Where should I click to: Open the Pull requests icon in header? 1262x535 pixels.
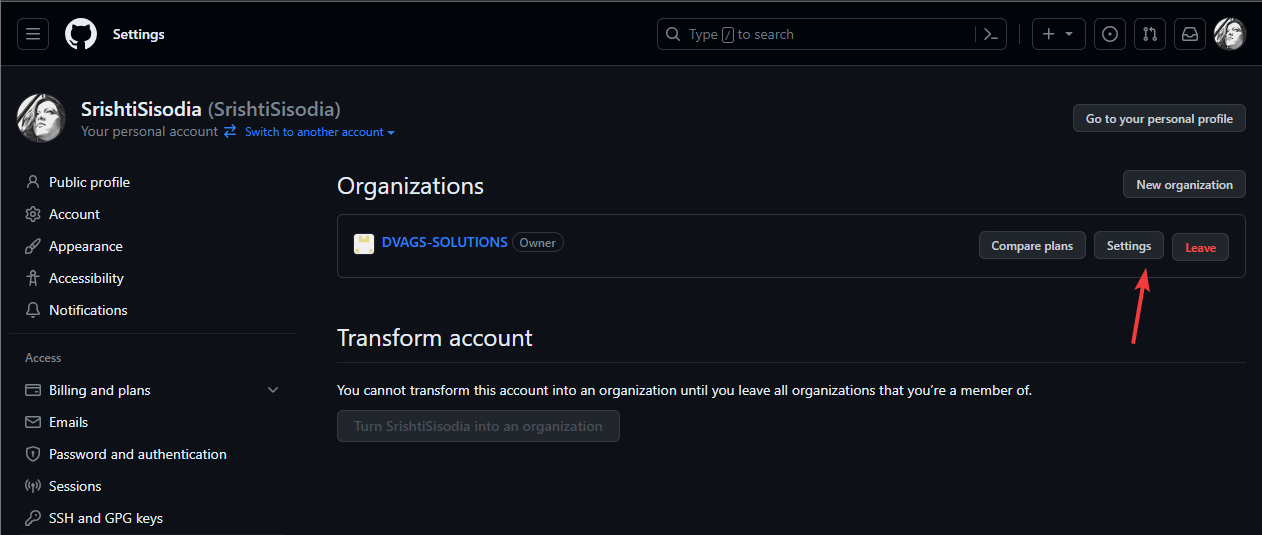[1149, 34]
